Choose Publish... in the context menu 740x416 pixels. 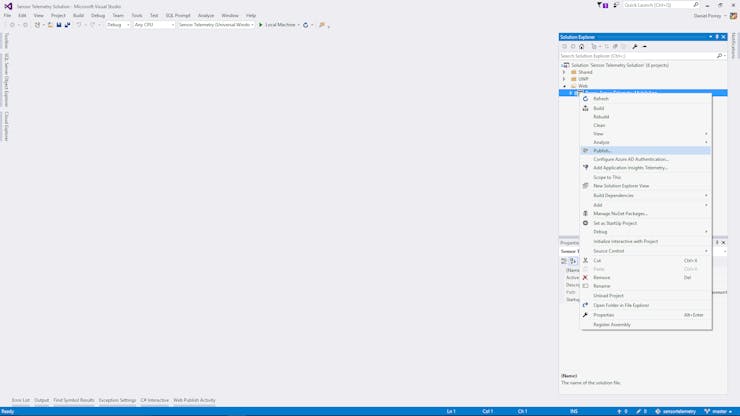point(602,151)
